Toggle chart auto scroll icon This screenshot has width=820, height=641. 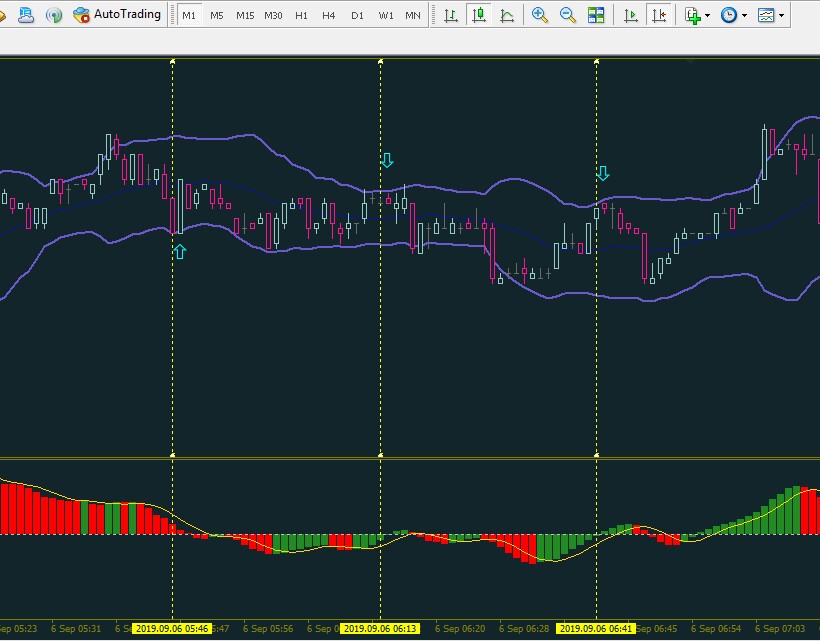tap(631, 15)
